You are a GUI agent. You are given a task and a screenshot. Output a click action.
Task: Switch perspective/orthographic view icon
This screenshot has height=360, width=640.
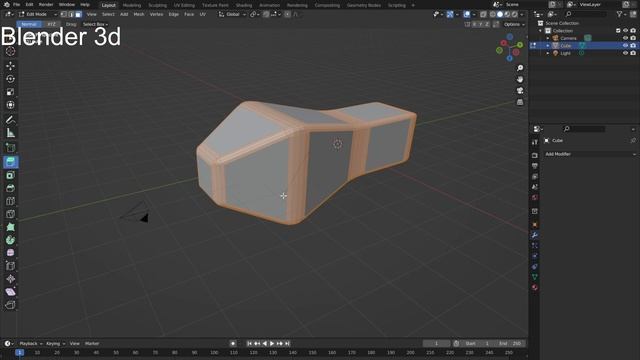[520, 102]
